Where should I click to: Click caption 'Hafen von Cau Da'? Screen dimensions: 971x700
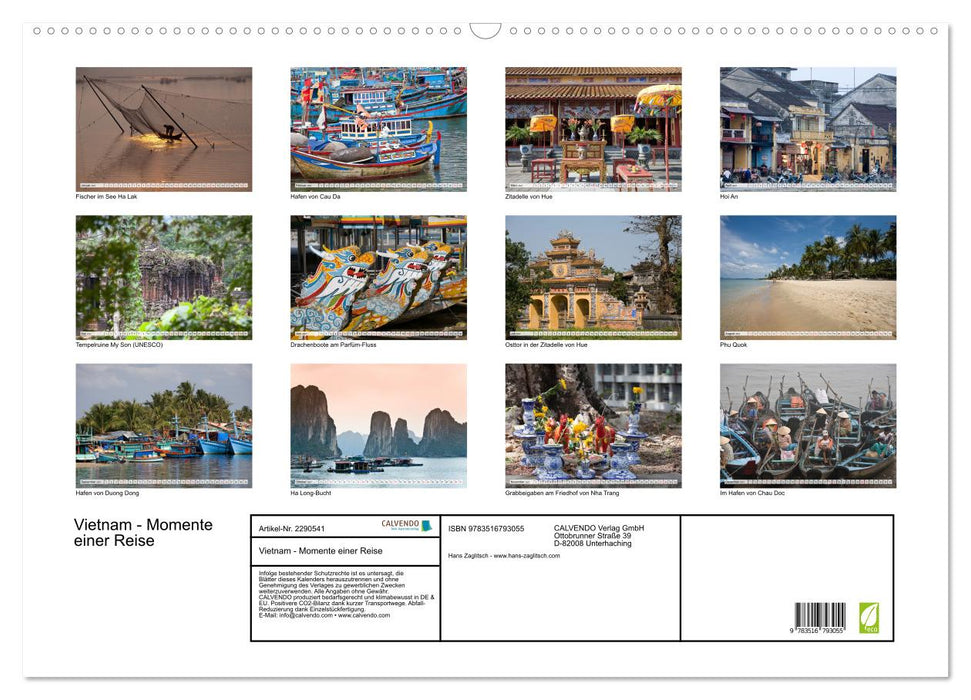click(315, 196)
